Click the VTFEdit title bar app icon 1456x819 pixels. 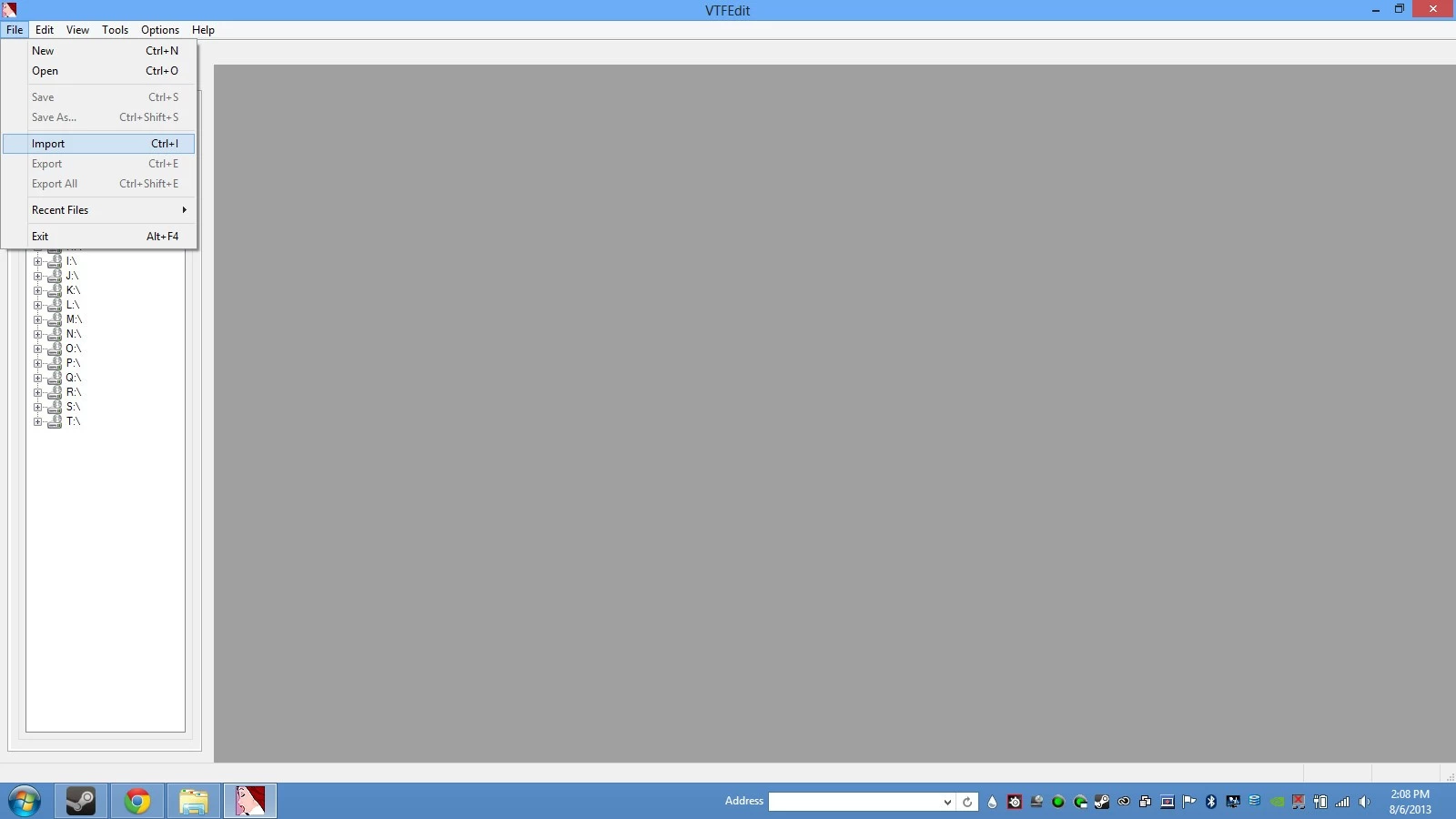(x=10, y=10)
